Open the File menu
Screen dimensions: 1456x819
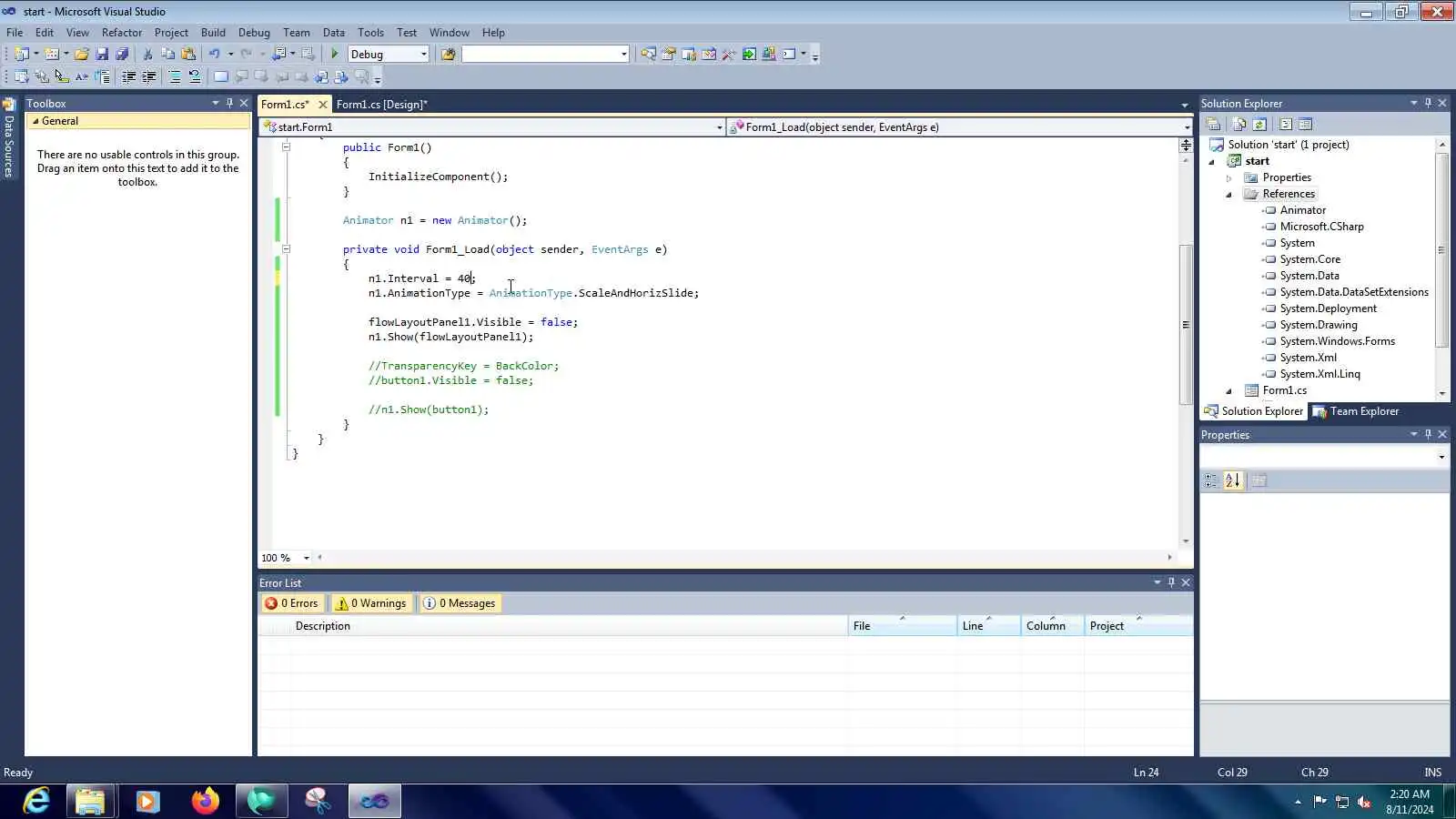[x=15, y=33]
